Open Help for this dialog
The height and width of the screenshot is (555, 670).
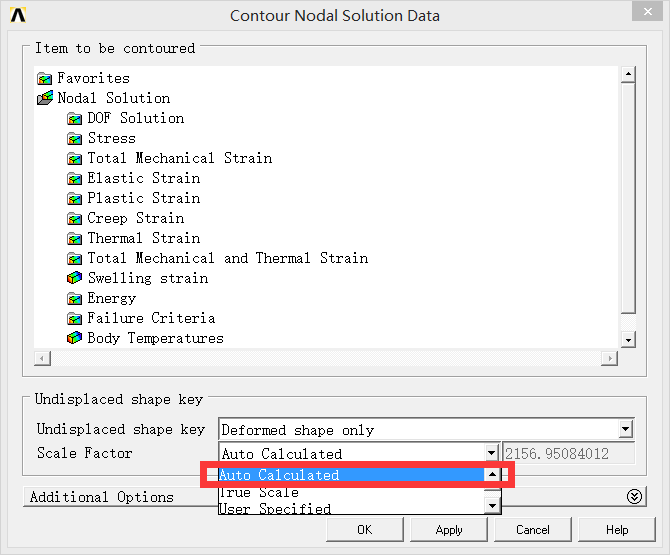point(617,530)
